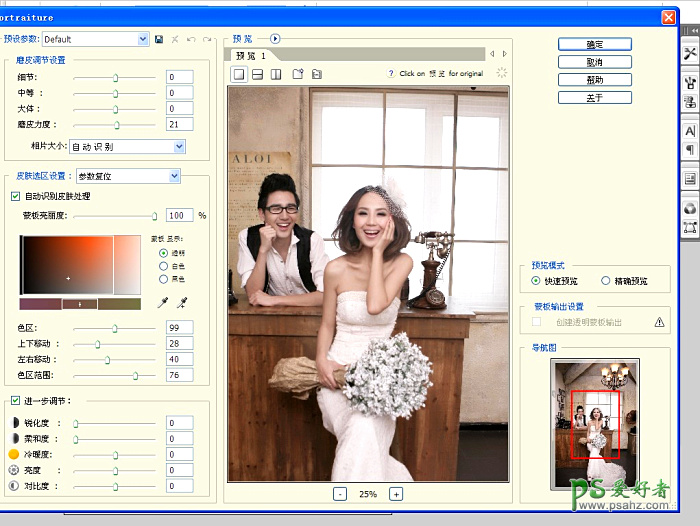Pick skin color with the first eyedropper

(x=163, y=302)
